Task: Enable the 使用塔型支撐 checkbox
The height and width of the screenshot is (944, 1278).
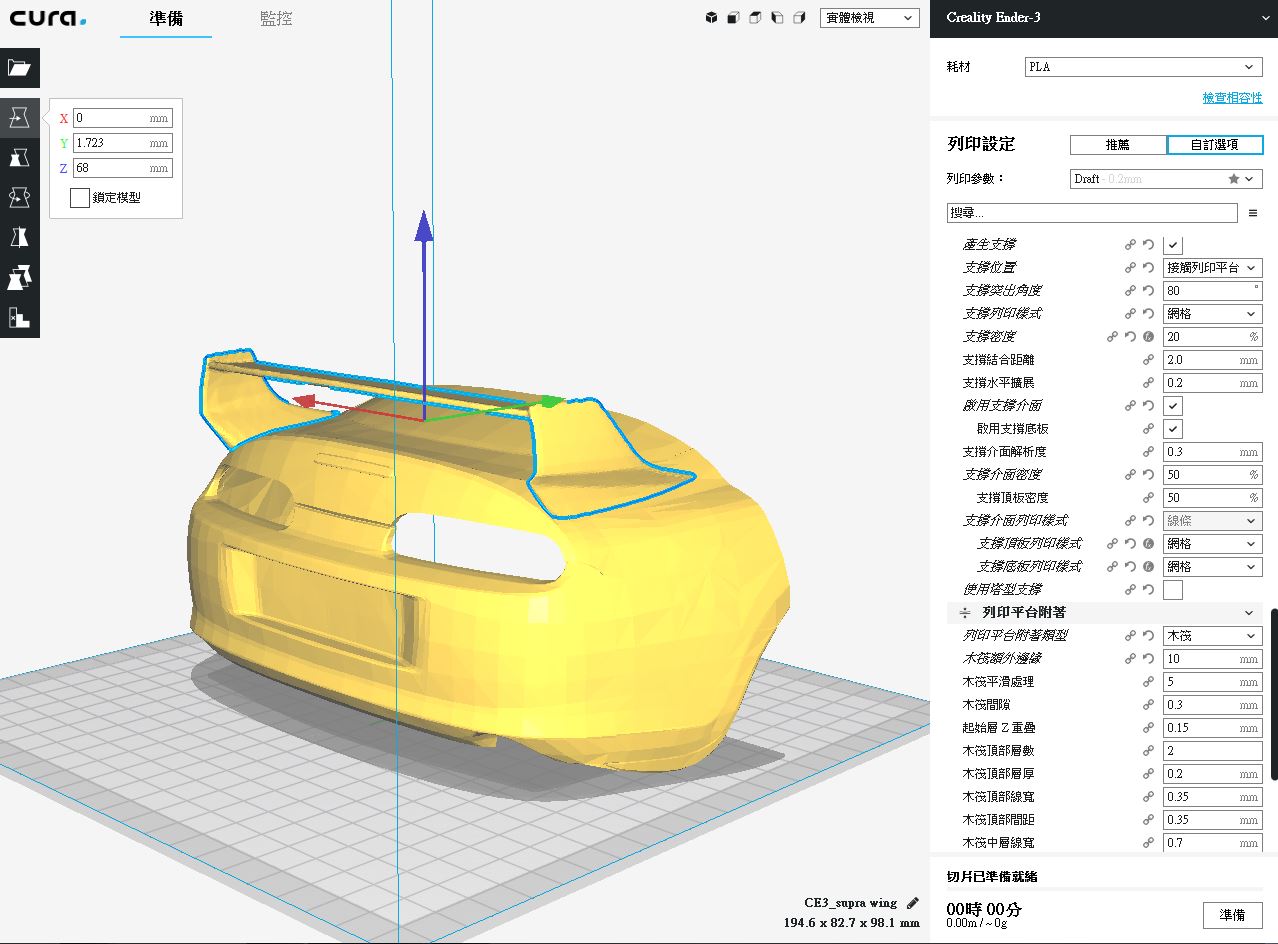Action: (x=1173, y=590)
